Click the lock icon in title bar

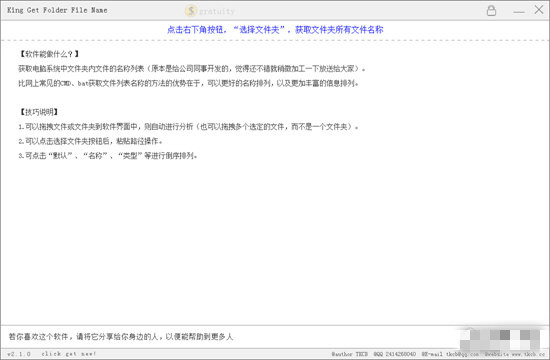point(491,11)
